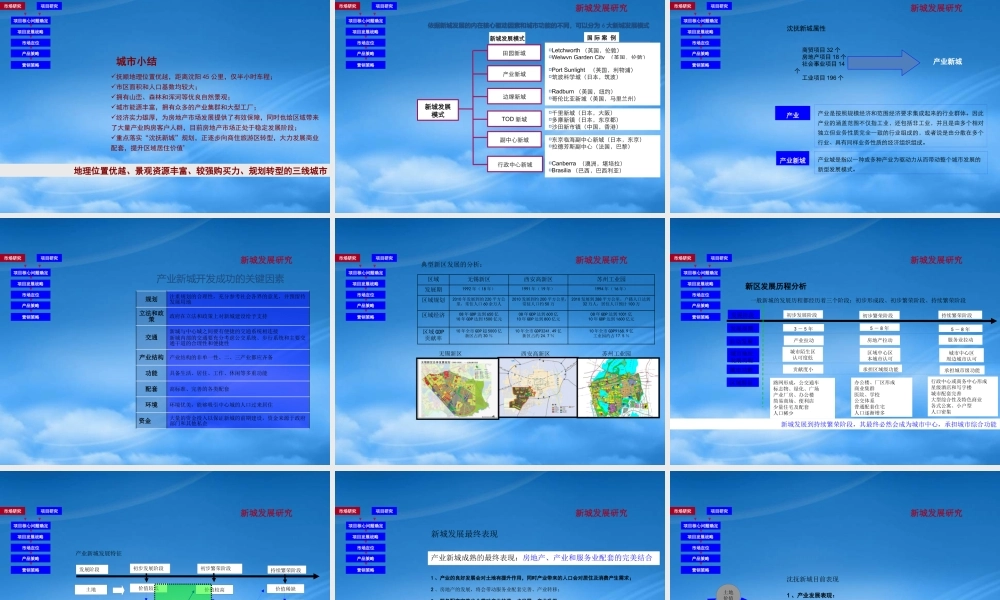Click the 边缘新城 box

(x=514, y=96)
